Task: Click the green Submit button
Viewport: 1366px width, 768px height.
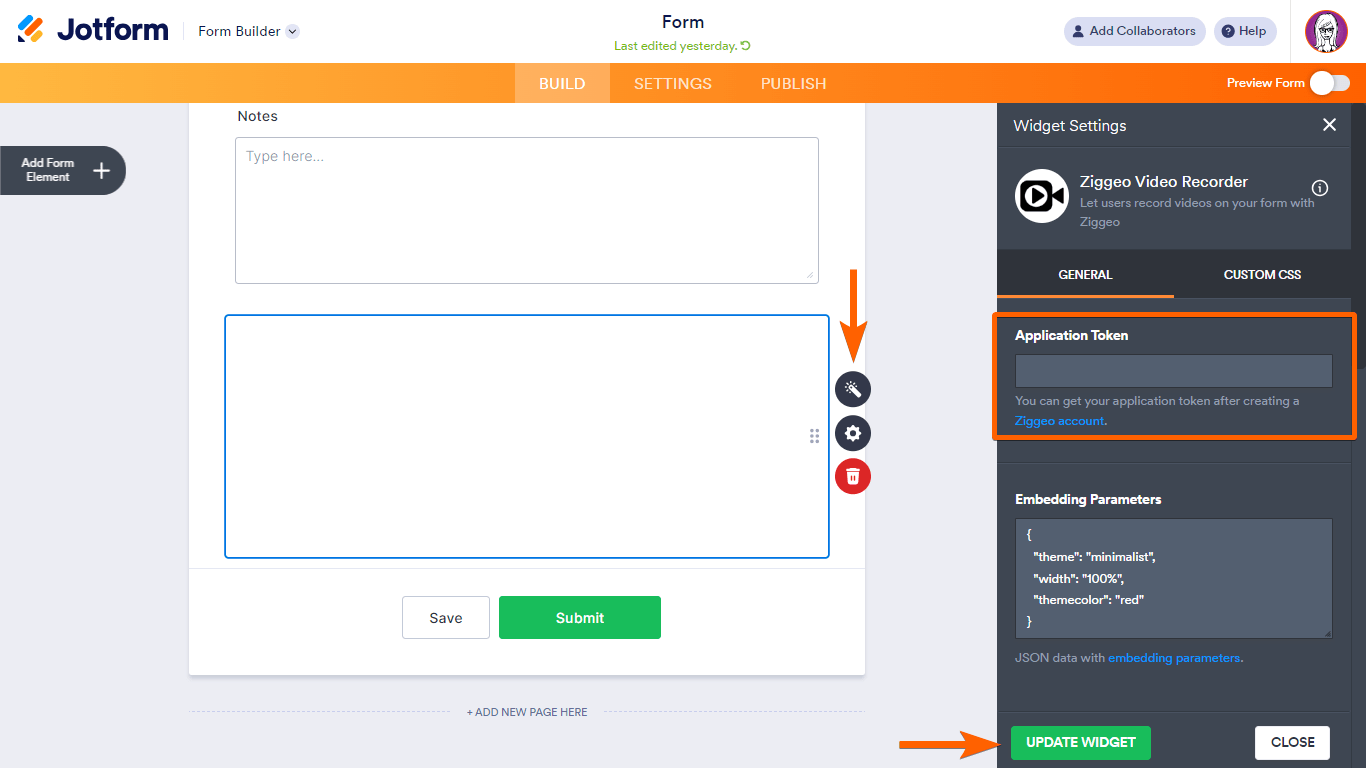Action: coord(580,618)
